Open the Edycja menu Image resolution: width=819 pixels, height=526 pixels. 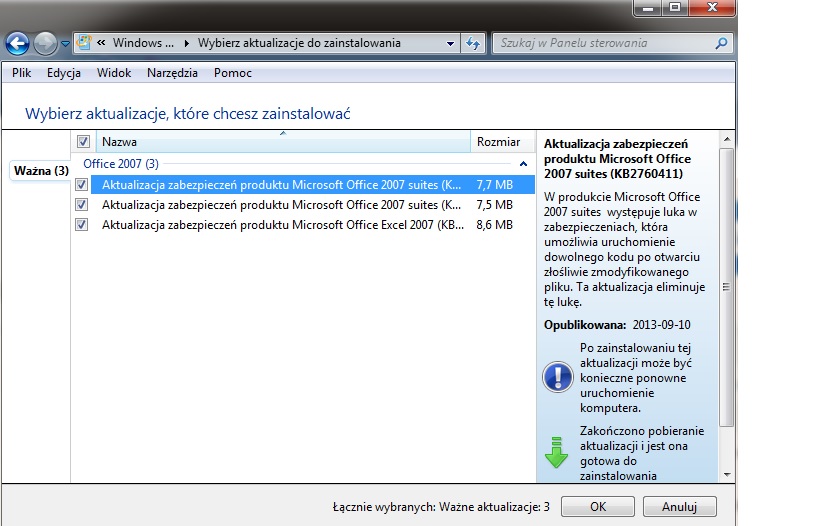(x=64, y=73)
